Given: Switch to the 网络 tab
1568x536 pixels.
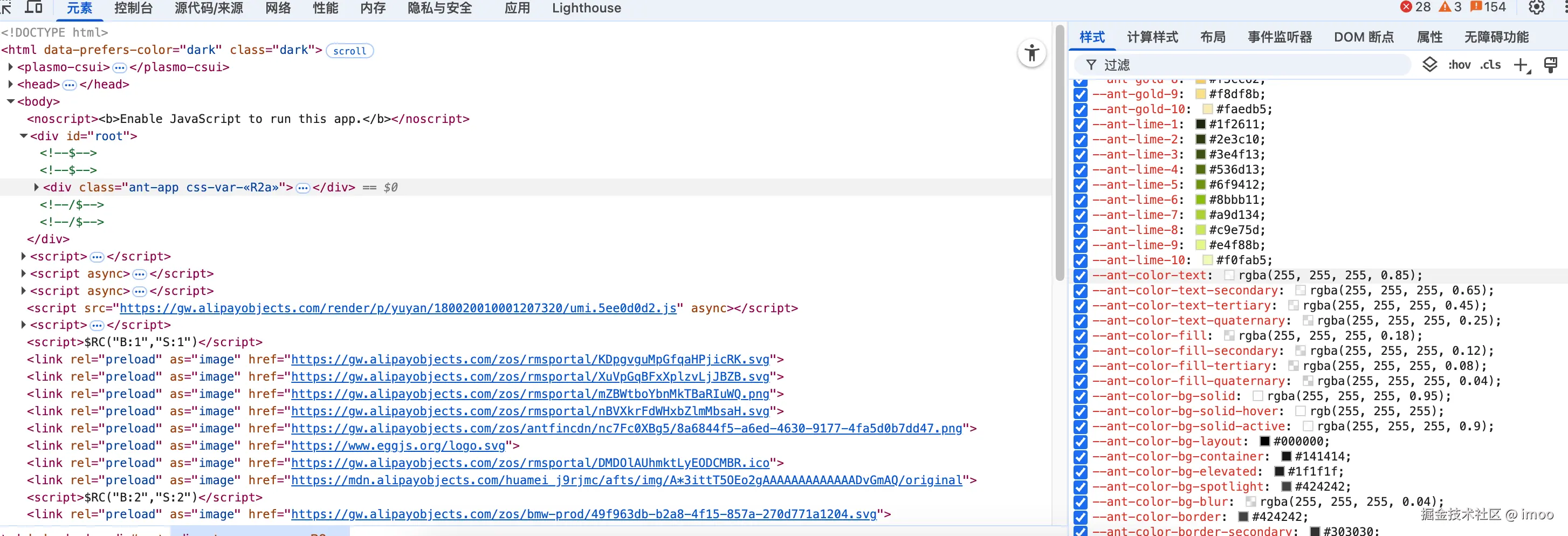Looking at the screenshot, I should (278, 8).
